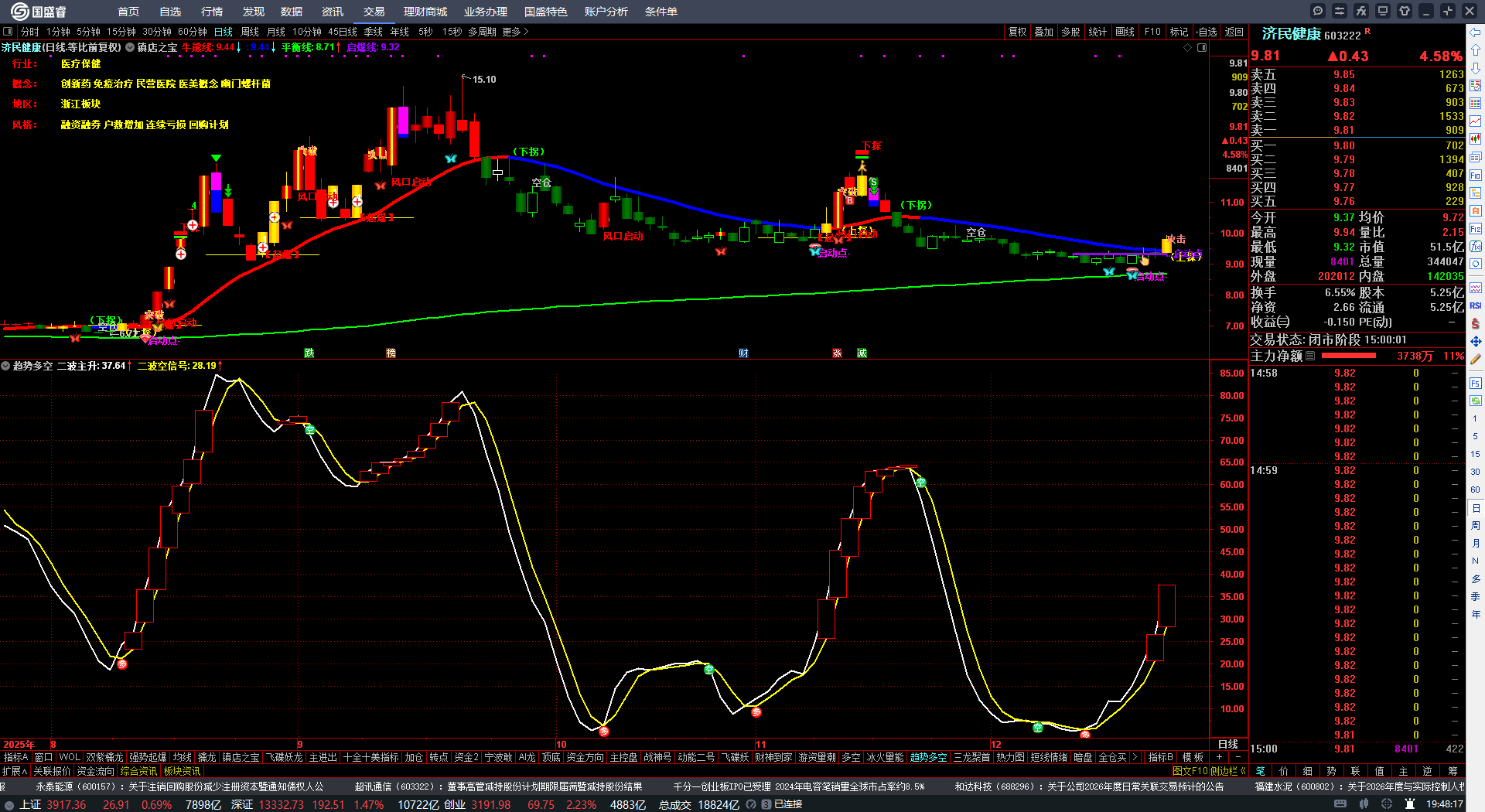Toggle the 标记 mark option
1485x812 pixels.
(x=1179, y=32)
